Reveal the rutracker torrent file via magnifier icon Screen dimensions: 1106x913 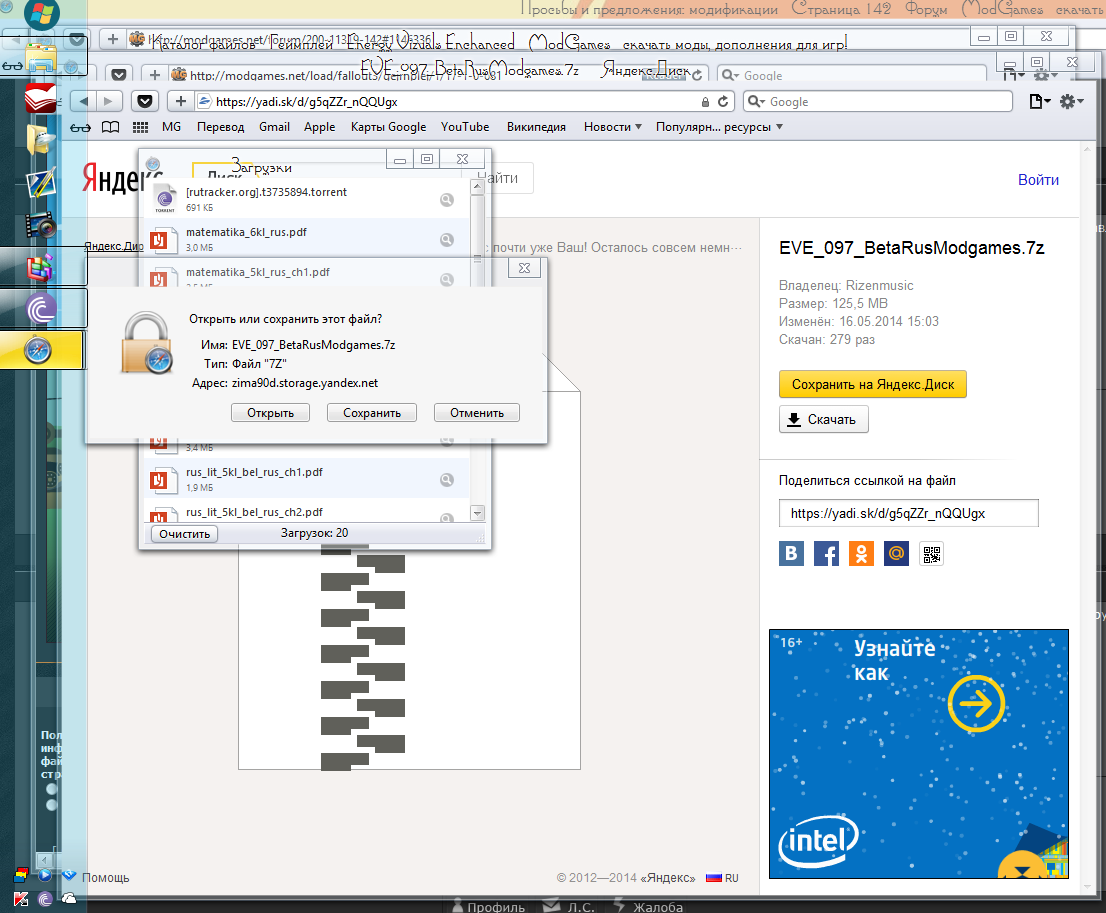point(446,200)
